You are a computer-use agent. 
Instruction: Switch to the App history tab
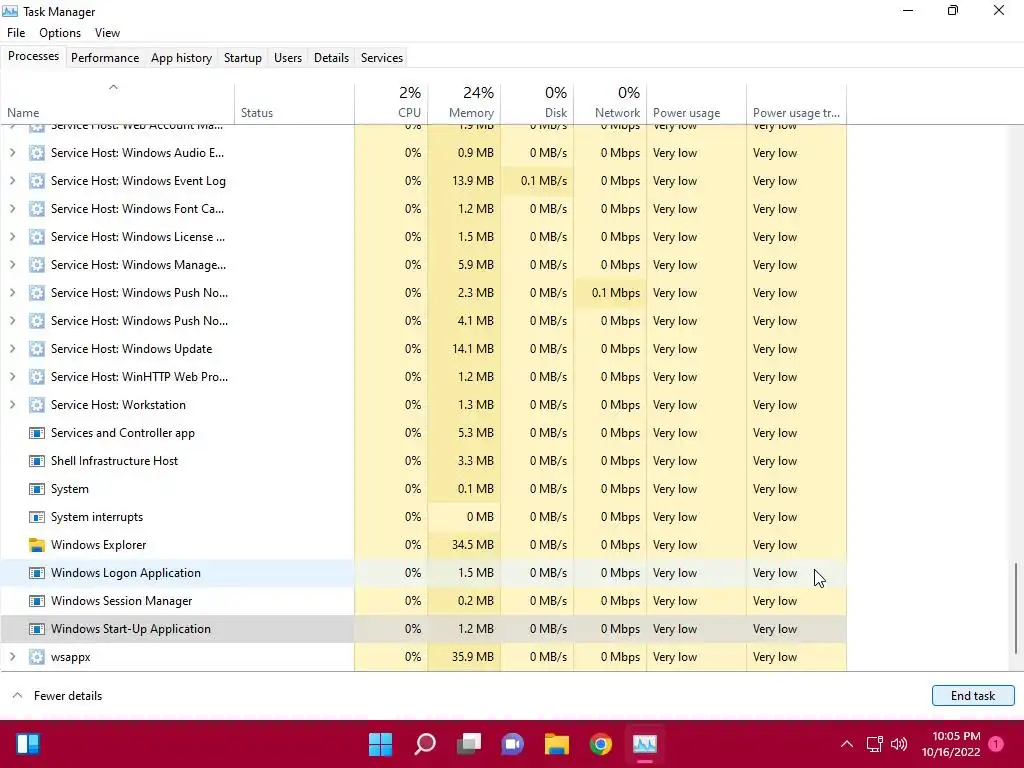pos(182,57)
